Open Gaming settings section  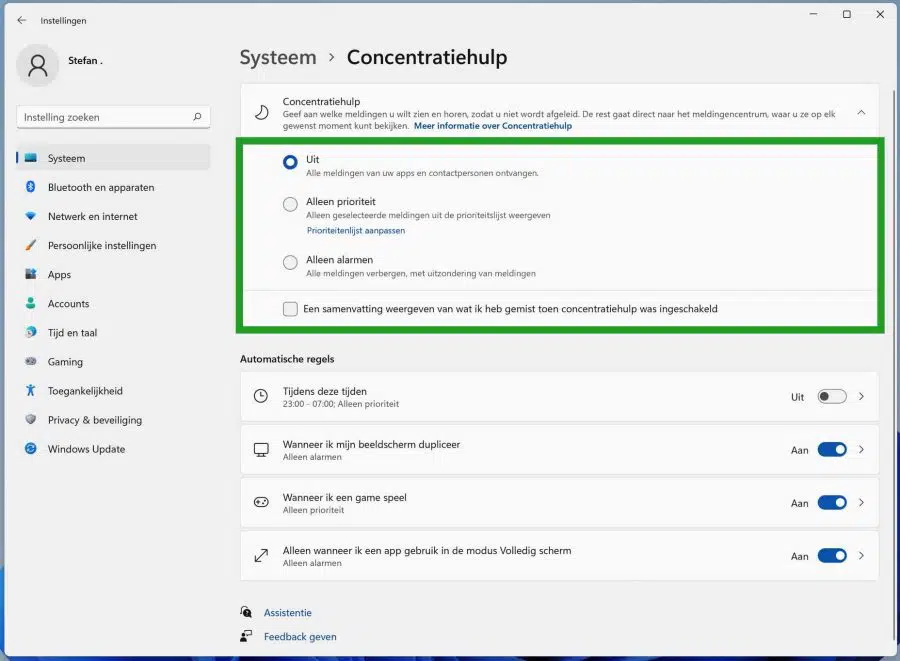(113, 361)
